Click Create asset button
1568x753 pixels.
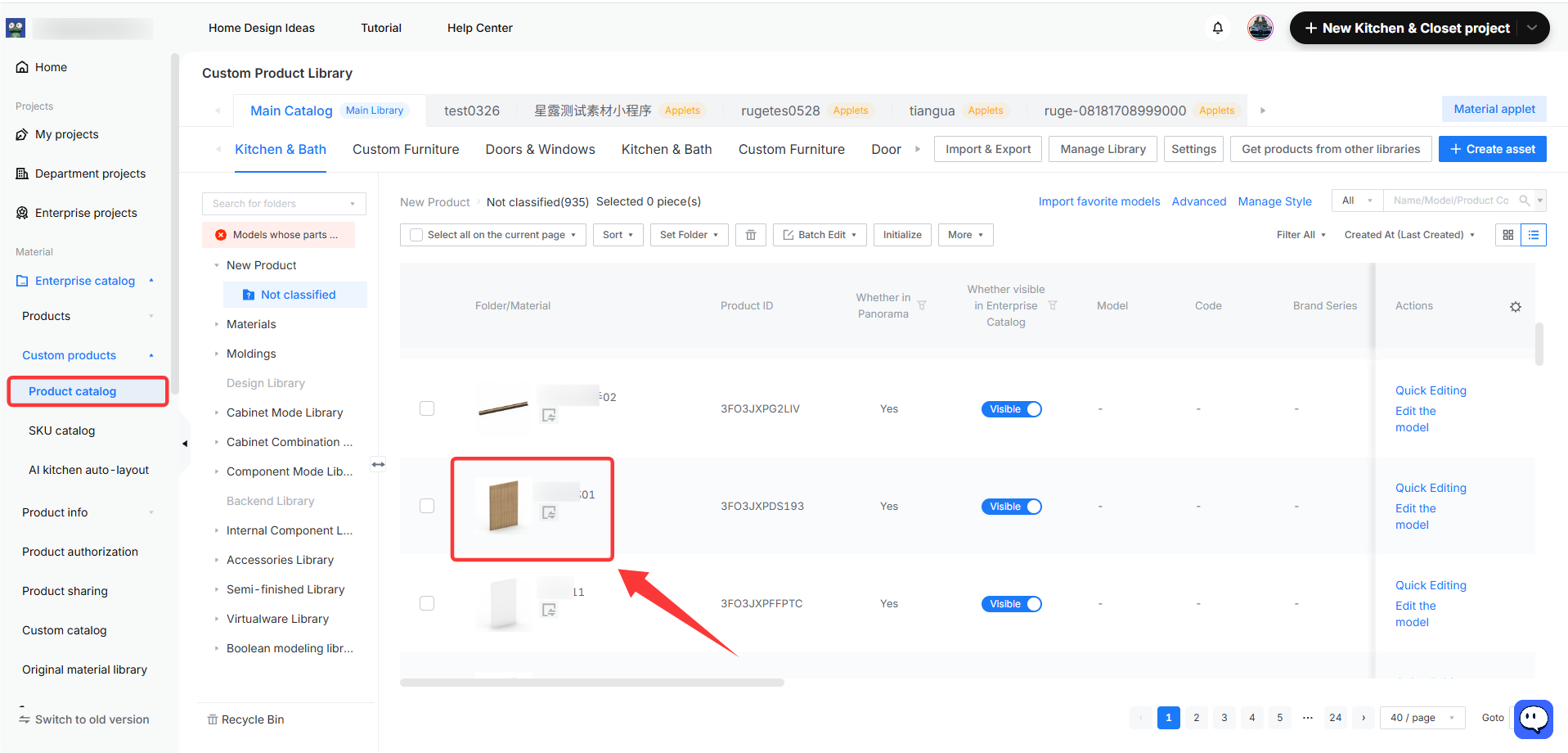point(1493,149)
